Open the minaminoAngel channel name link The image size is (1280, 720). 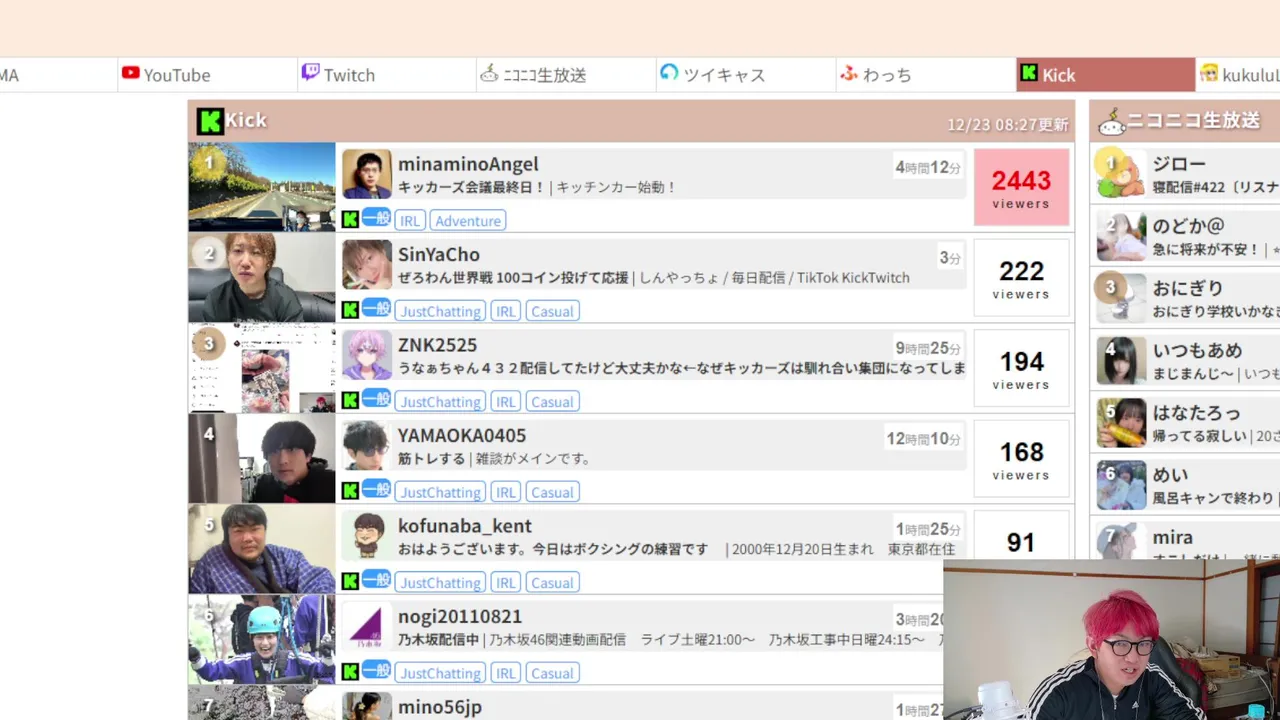point(468,164)
